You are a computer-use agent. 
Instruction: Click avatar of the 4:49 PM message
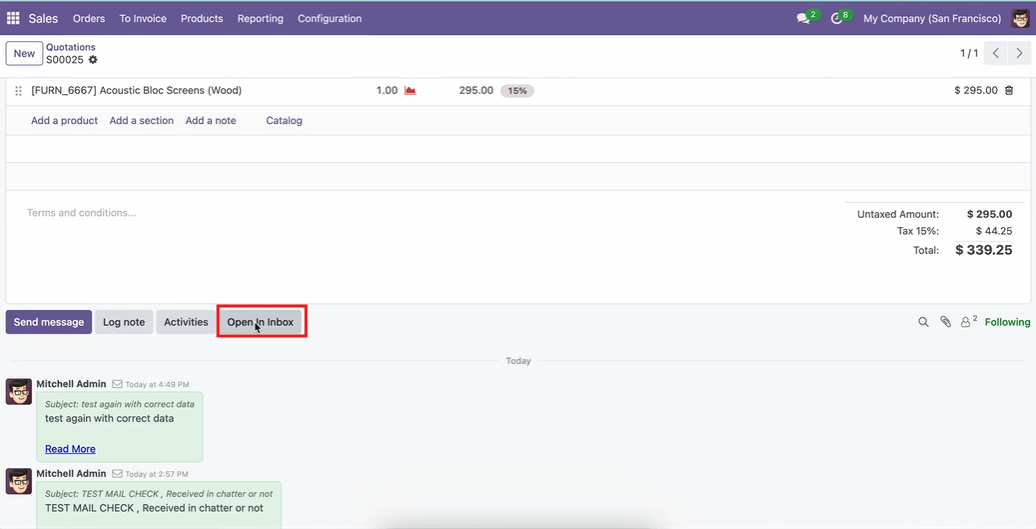pyautogui.click(x=19, y=392)
